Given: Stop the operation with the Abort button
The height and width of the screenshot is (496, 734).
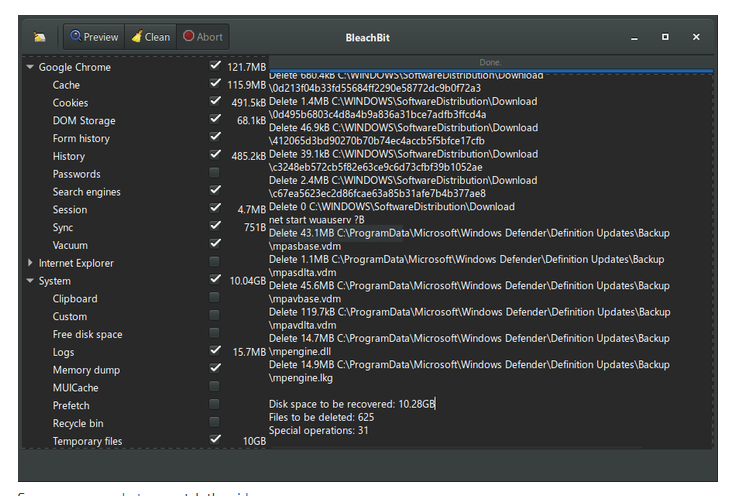Looking at the screenshot, I should coord(203,37).
